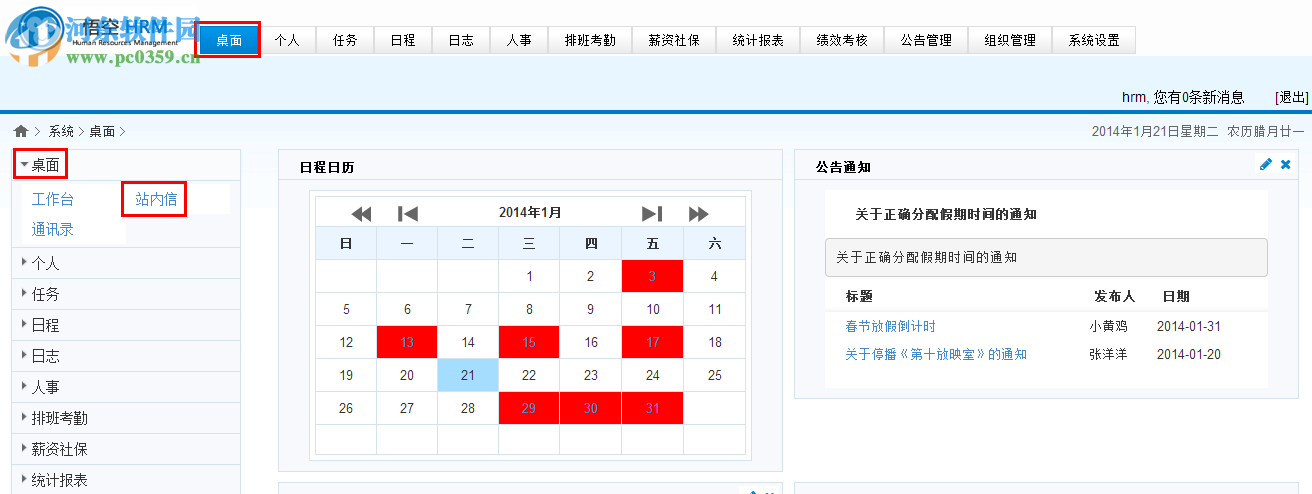Image resolution: width=1312 pixels, height=494 pixels.
Task: Go to previous year in calendar
Action: (x=361, y=213)
